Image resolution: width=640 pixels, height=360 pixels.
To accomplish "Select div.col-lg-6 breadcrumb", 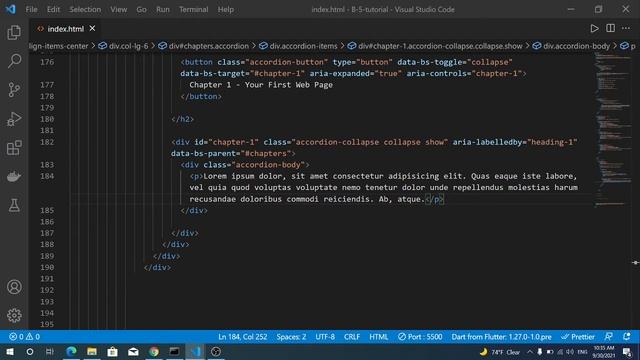I will 123,46.
